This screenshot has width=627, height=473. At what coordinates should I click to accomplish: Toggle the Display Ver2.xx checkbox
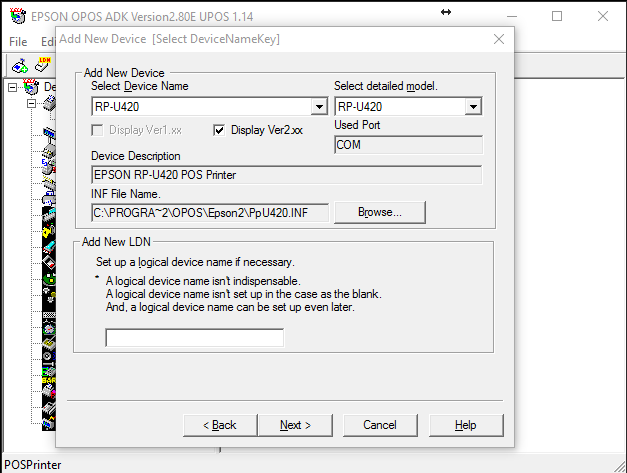220,129
